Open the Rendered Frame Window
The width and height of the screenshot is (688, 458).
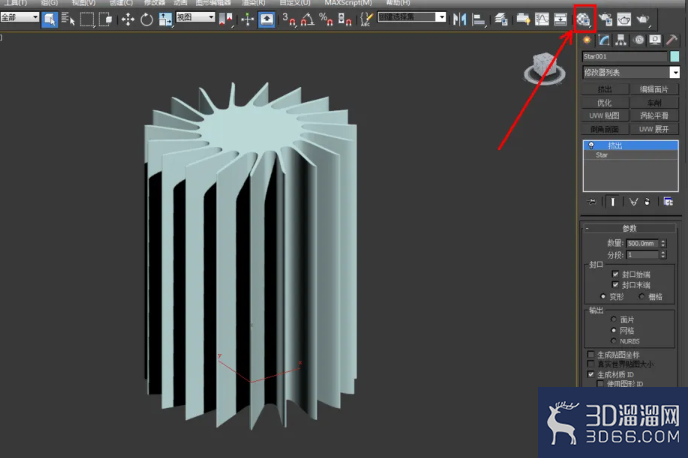coord(624,19)
